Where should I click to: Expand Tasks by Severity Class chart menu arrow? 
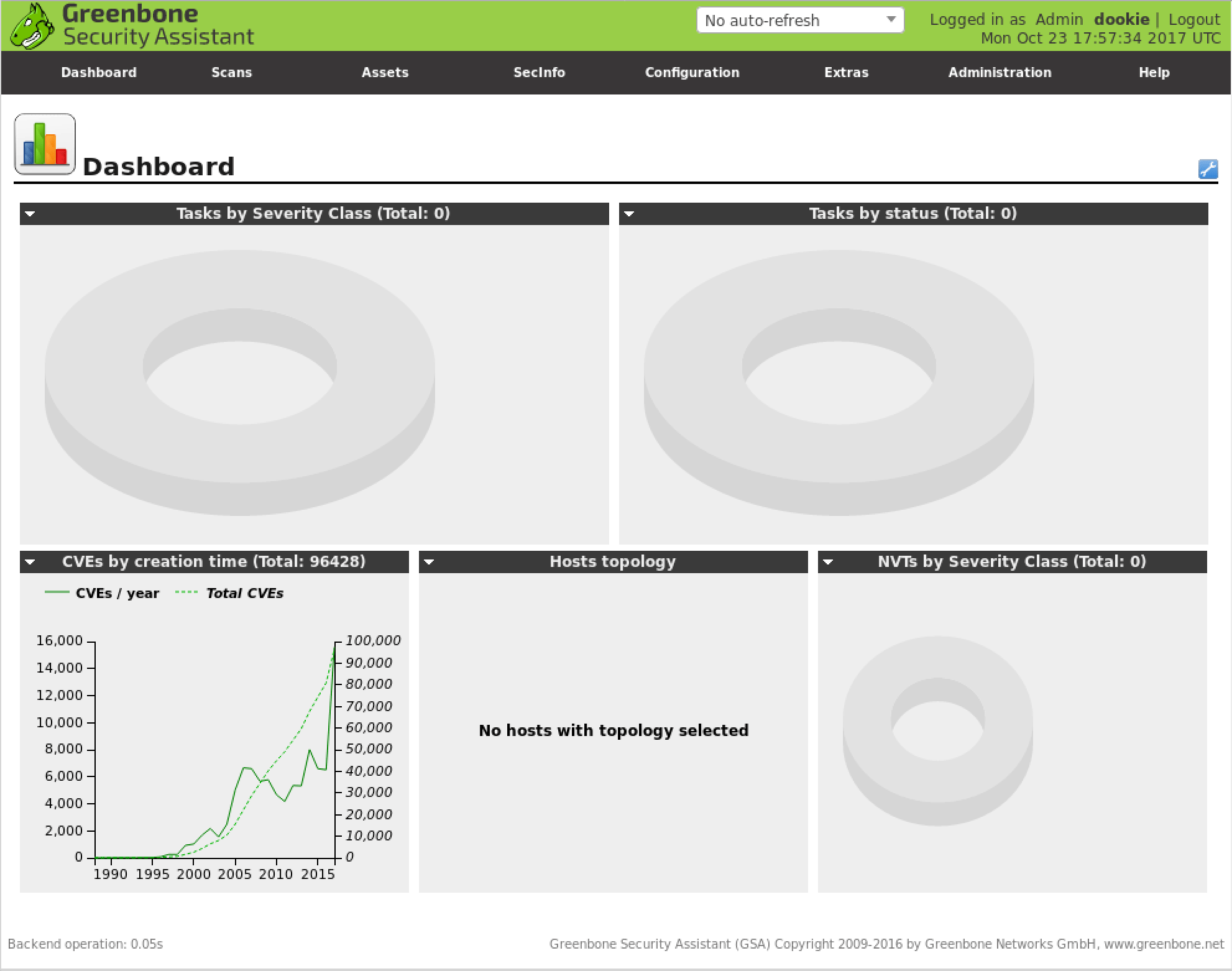coord(30,214)
